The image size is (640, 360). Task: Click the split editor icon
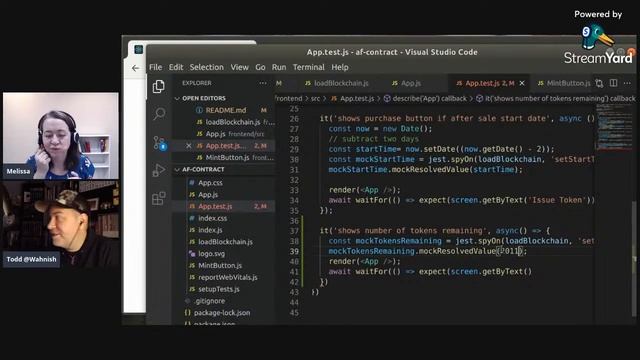point(613,83)
